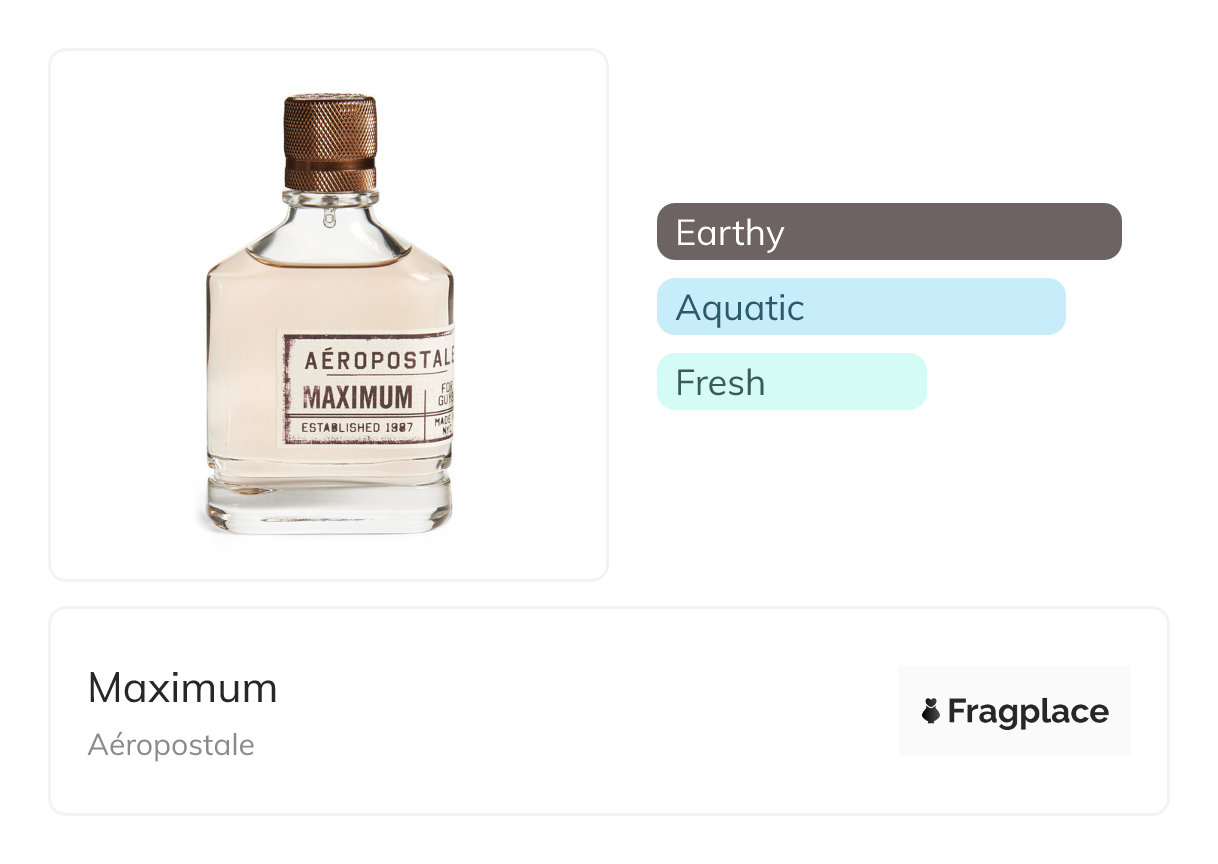Click the word Earthy label

(729, 233)
